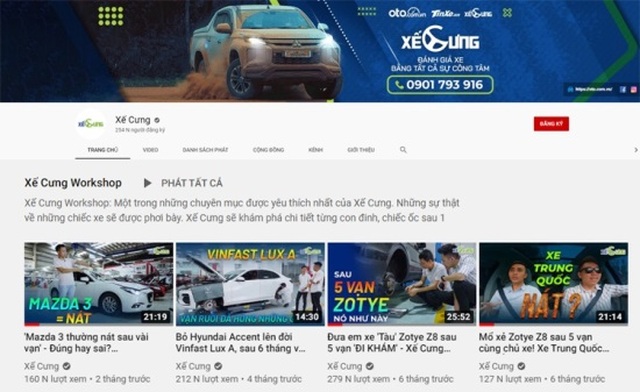Click the title 'Bỏ Hyundai Accent lên đời Vinfast'
Viewport: 640px width, 392px height.
click(x=240, y=343)
